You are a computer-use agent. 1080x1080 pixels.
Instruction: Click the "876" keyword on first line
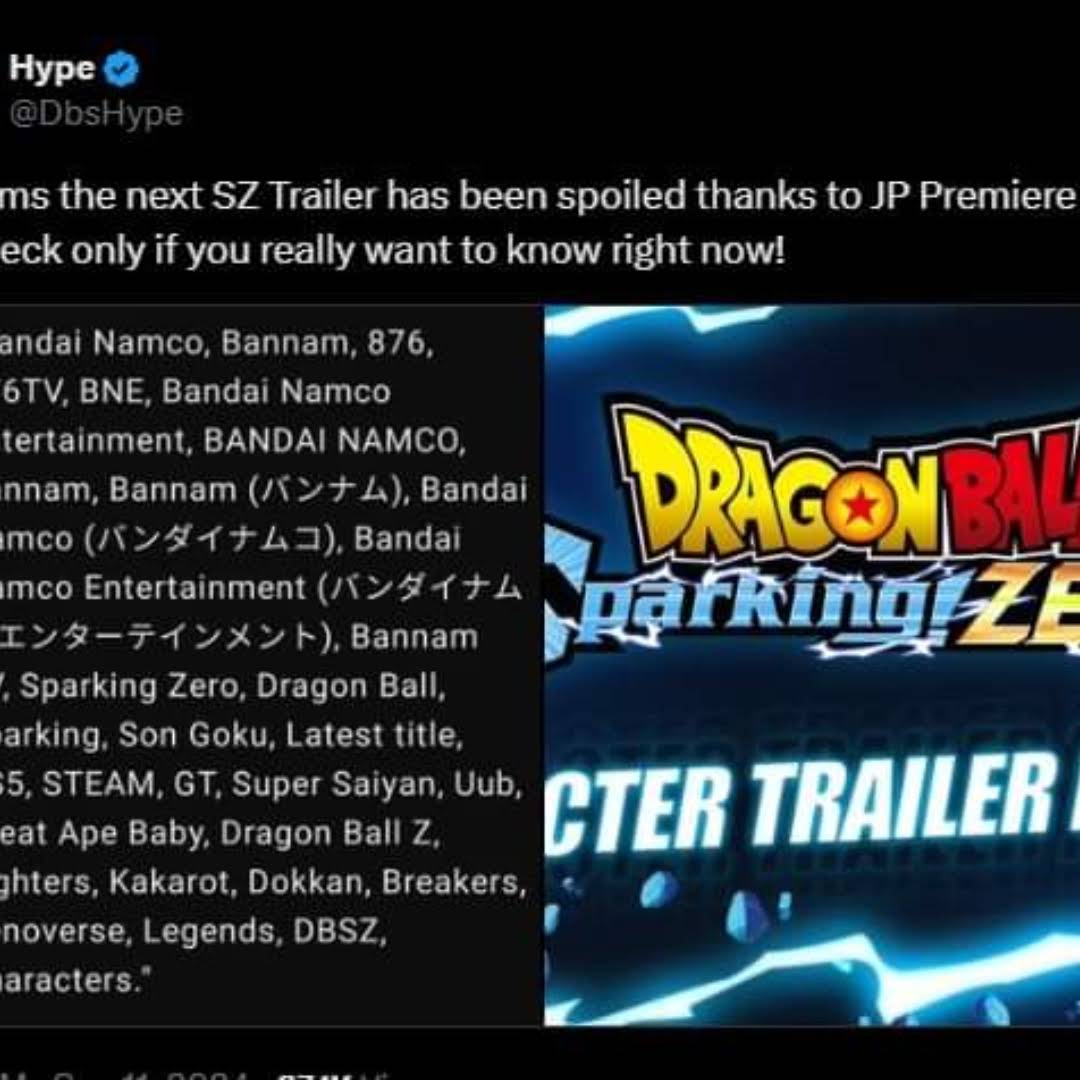[x=400, y=343]
